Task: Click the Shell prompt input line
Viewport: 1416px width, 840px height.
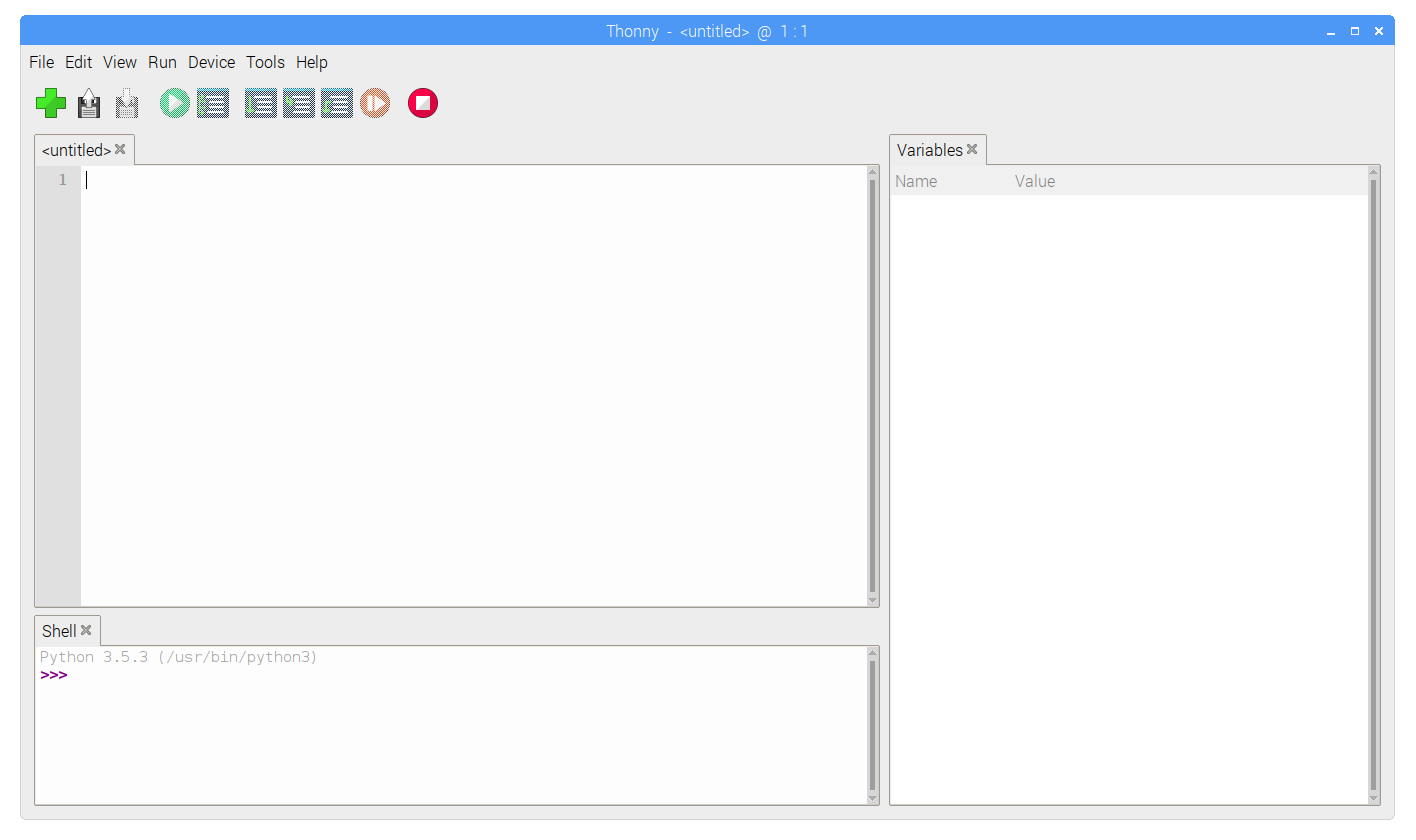Action: point(400,675)
